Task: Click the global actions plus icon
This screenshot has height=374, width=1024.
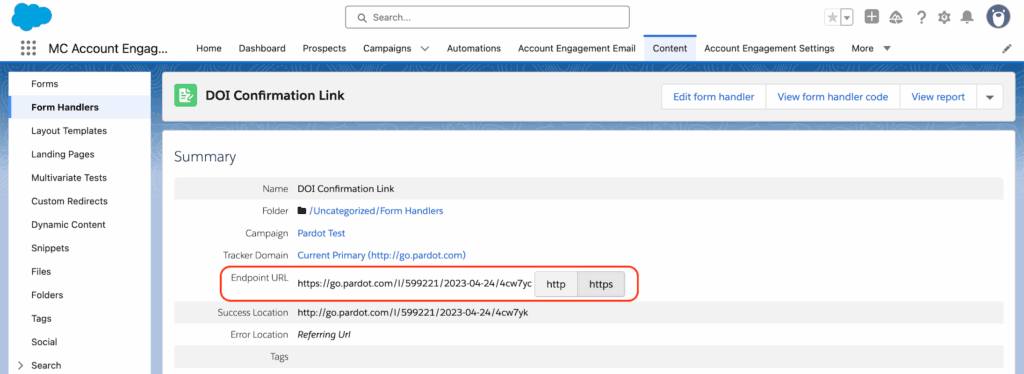Action: point(872,17)
